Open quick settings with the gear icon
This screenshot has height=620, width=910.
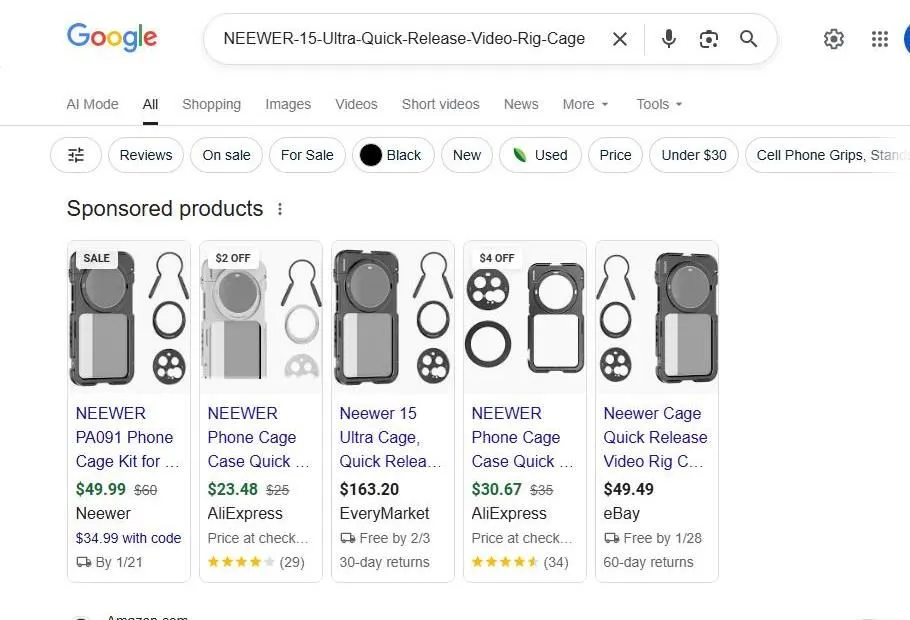point(834,38)
